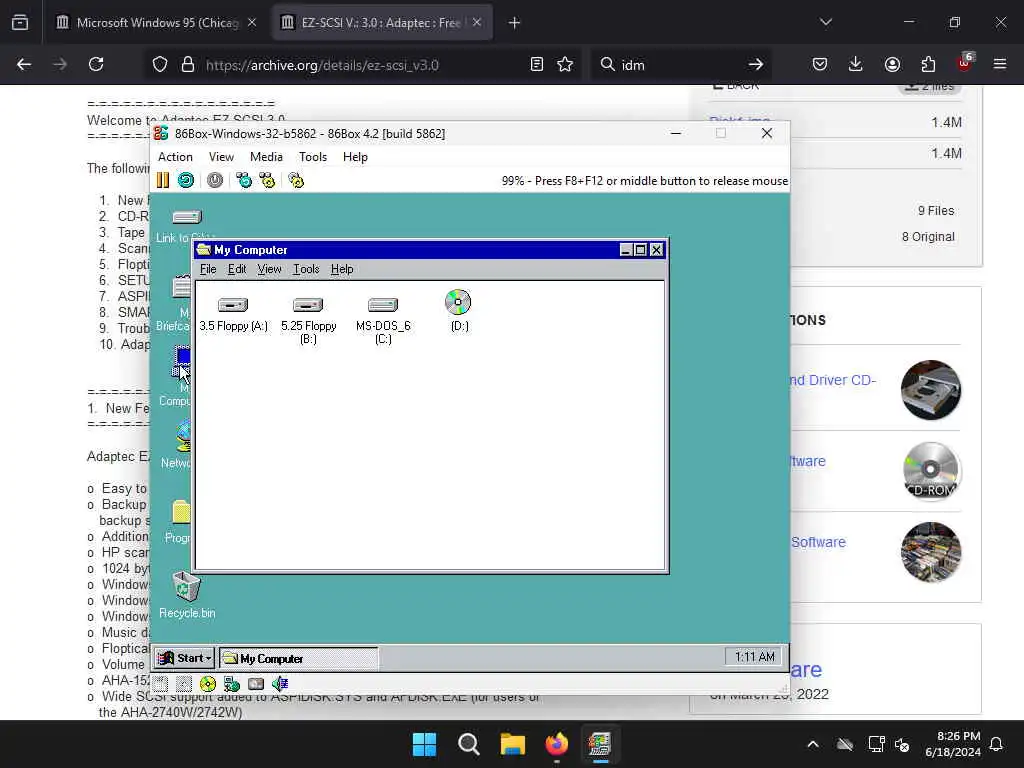Open the 86Box settings icon
This screenshot has width=1024, height=768.
tap(296, 180)
